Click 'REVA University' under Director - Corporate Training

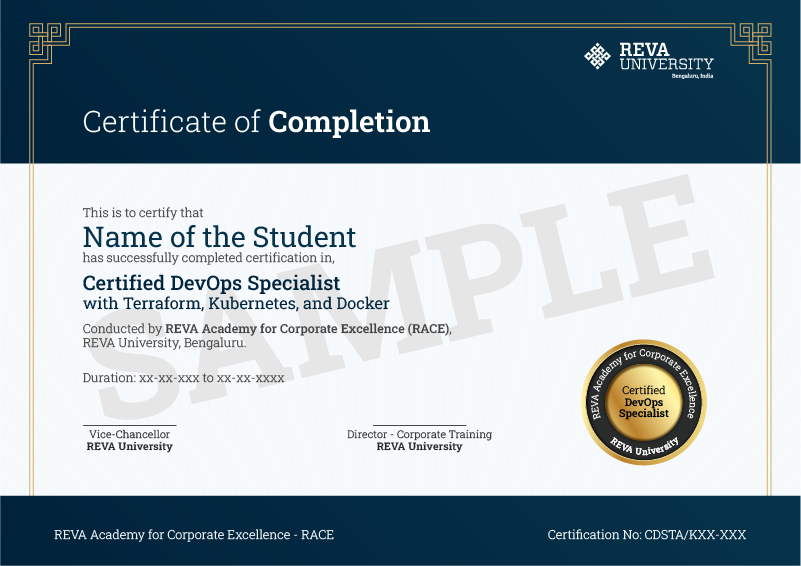[x=419, y=446]
